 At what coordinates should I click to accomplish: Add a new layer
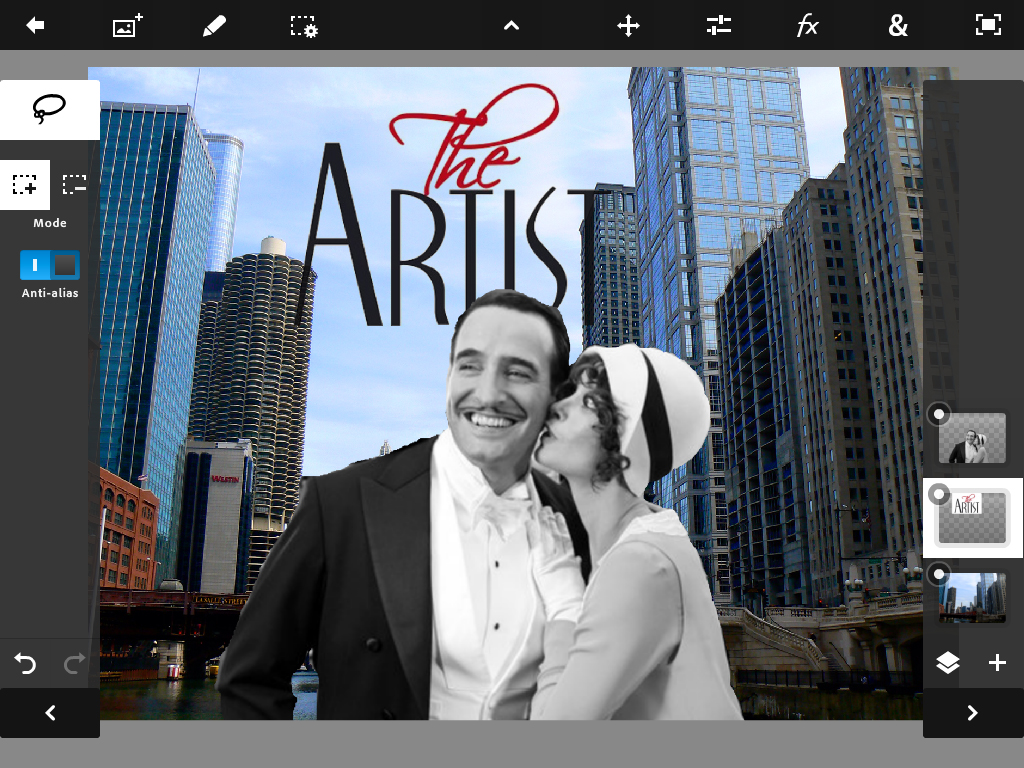point(997,663)
